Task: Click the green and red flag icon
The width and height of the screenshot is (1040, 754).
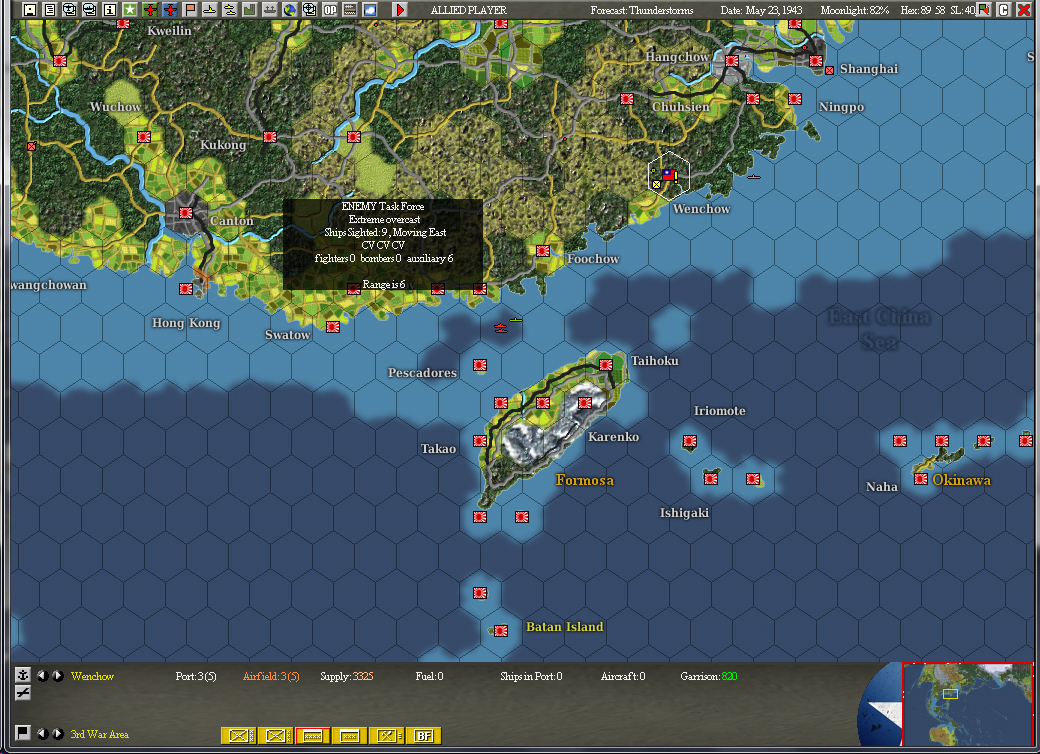Action: (984, 9)
